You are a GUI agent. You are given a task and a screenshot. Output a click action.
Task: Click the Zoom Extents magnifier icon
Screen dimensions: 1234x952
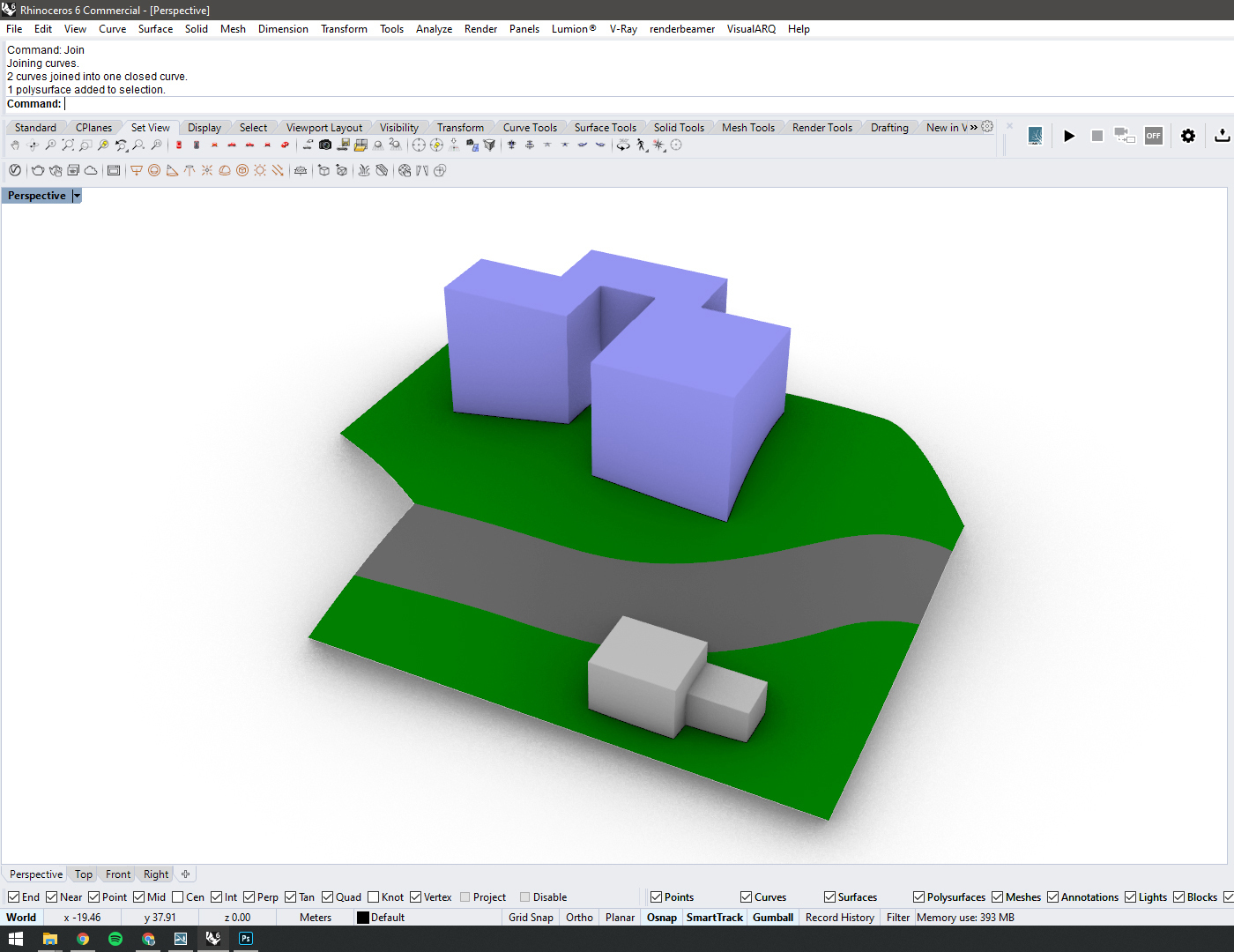[x=68, y=145]
